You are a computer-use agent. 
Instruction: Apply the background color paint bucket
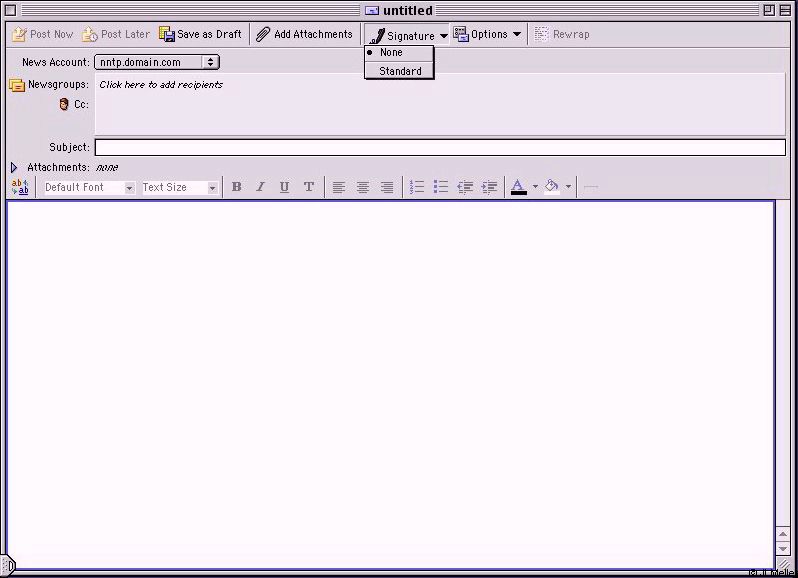[552, 187]
